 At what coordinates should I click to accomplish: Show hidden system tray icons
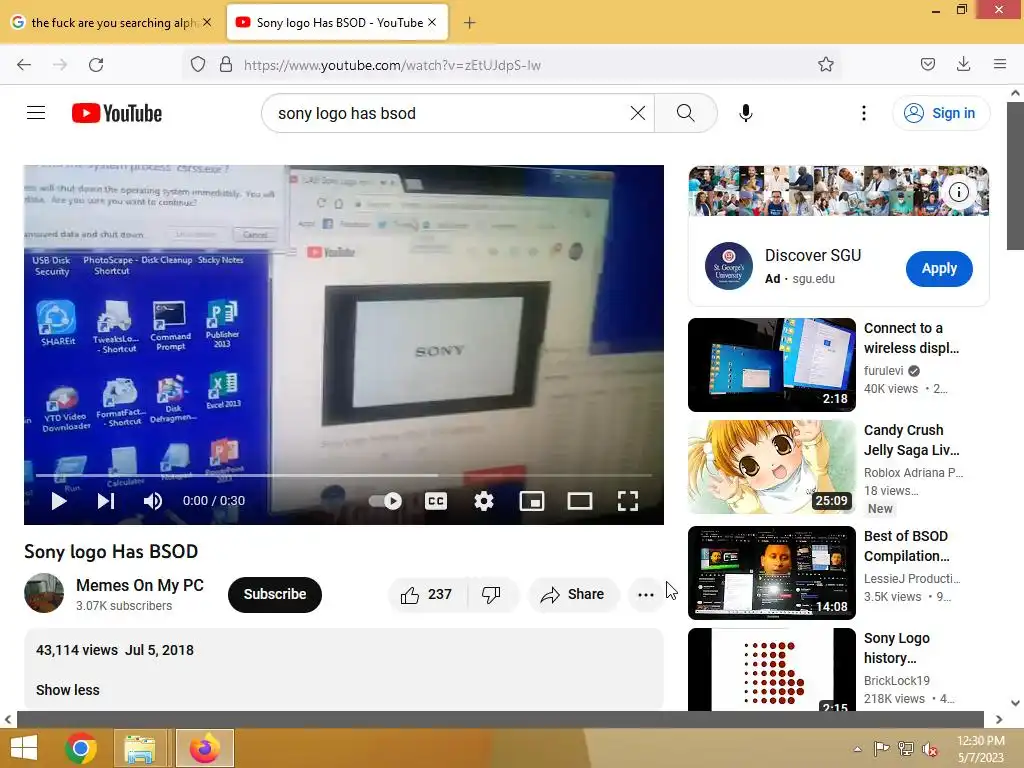tap(857, 749)
